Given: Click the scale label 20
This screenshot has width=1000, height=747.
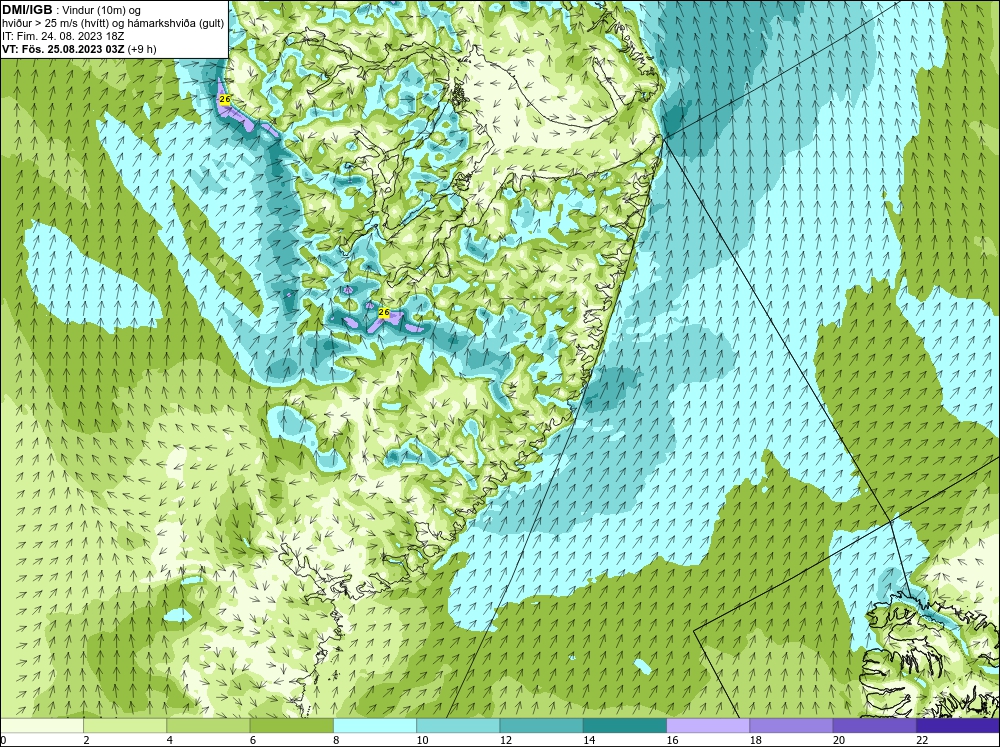Looking at the screenshot, I should tap(839, 740).
